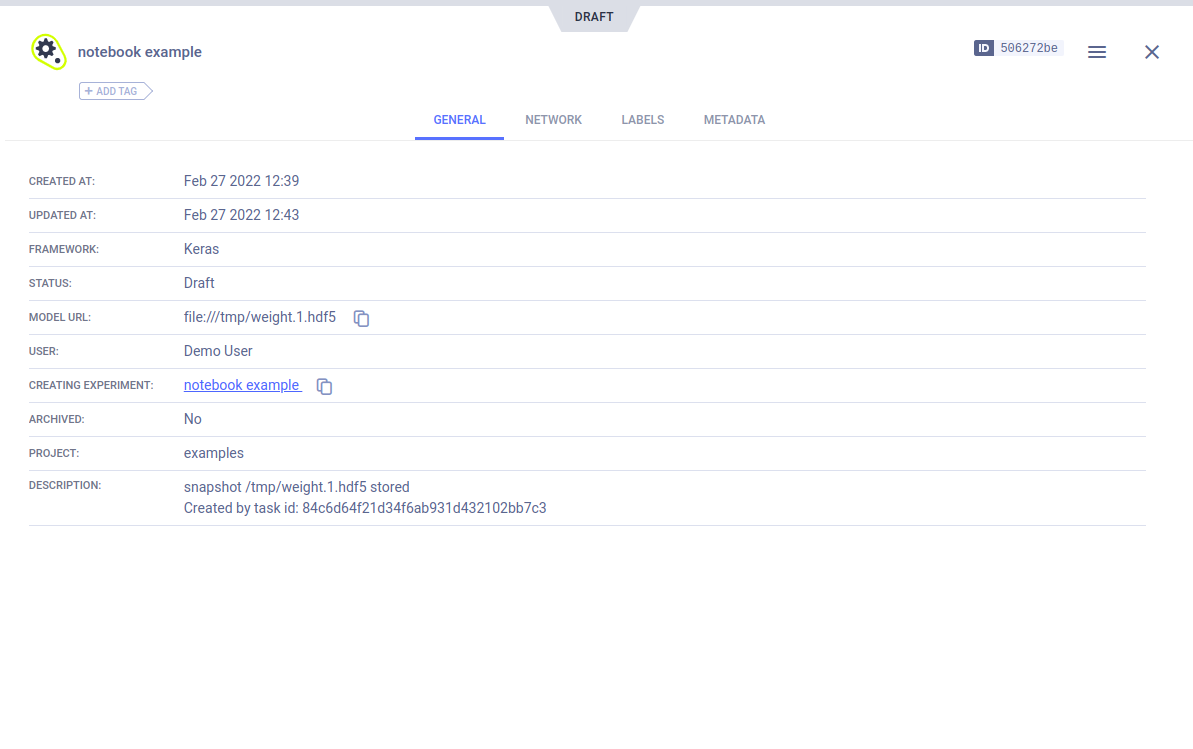
Task: Switch to the Labels tab
Action: point(642,120)
